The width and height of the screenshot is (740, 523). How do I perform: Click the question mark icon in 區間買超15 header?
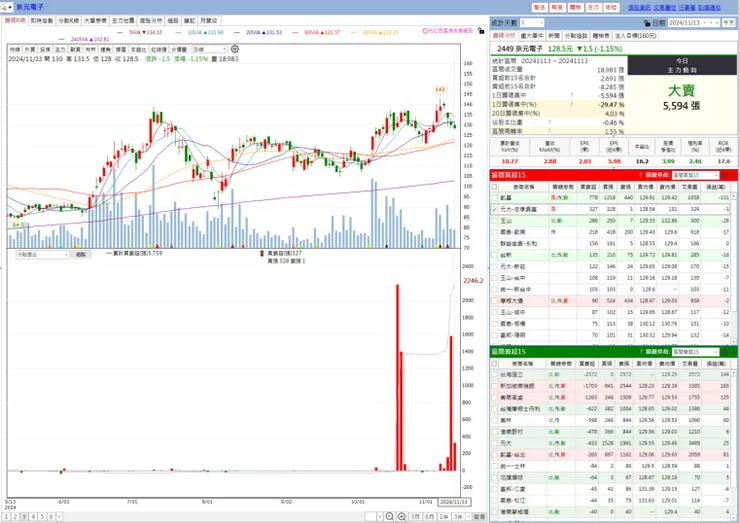pyautogui.click(x=640, y=175)
